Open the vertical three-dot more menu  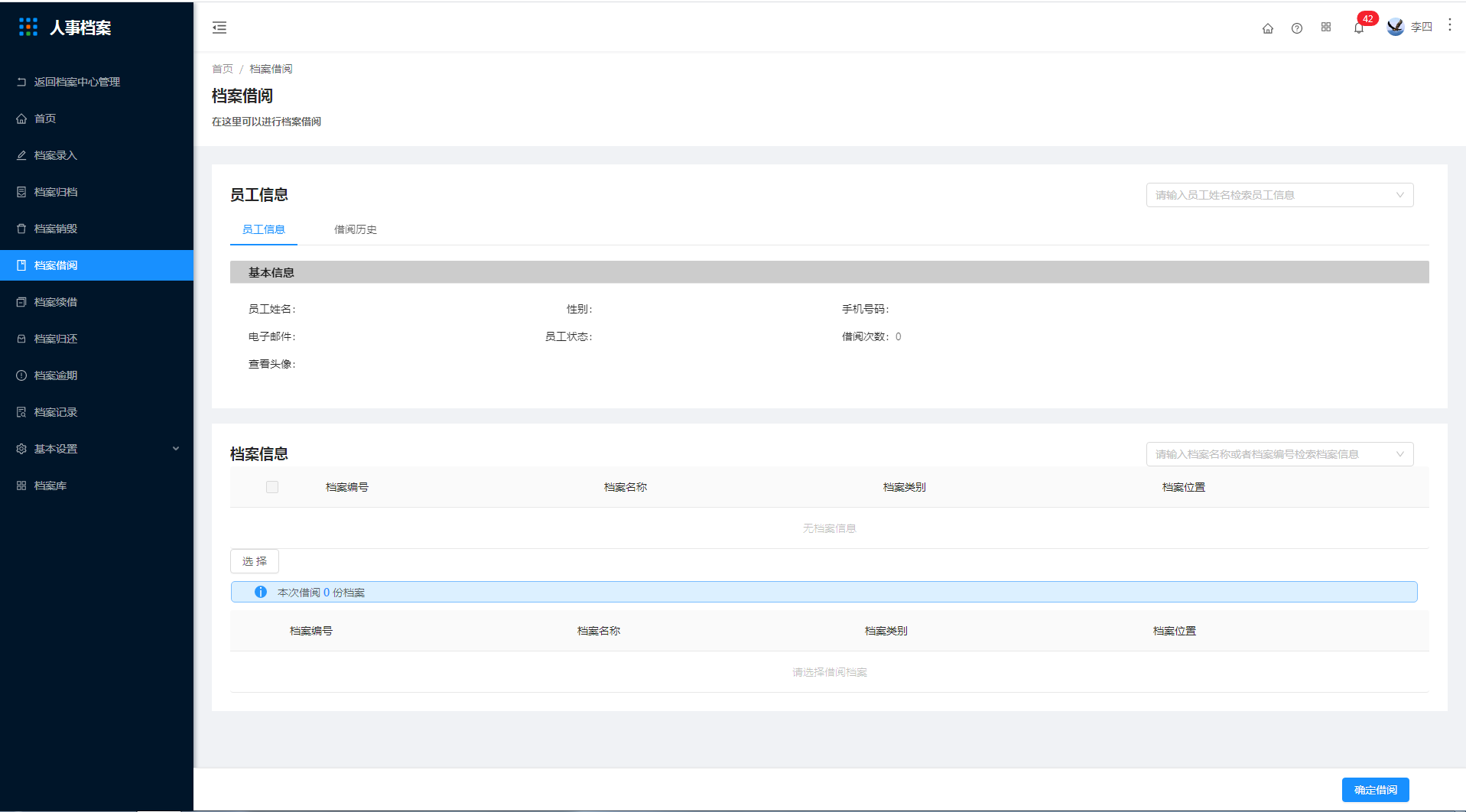click(x=1449, y=24)
